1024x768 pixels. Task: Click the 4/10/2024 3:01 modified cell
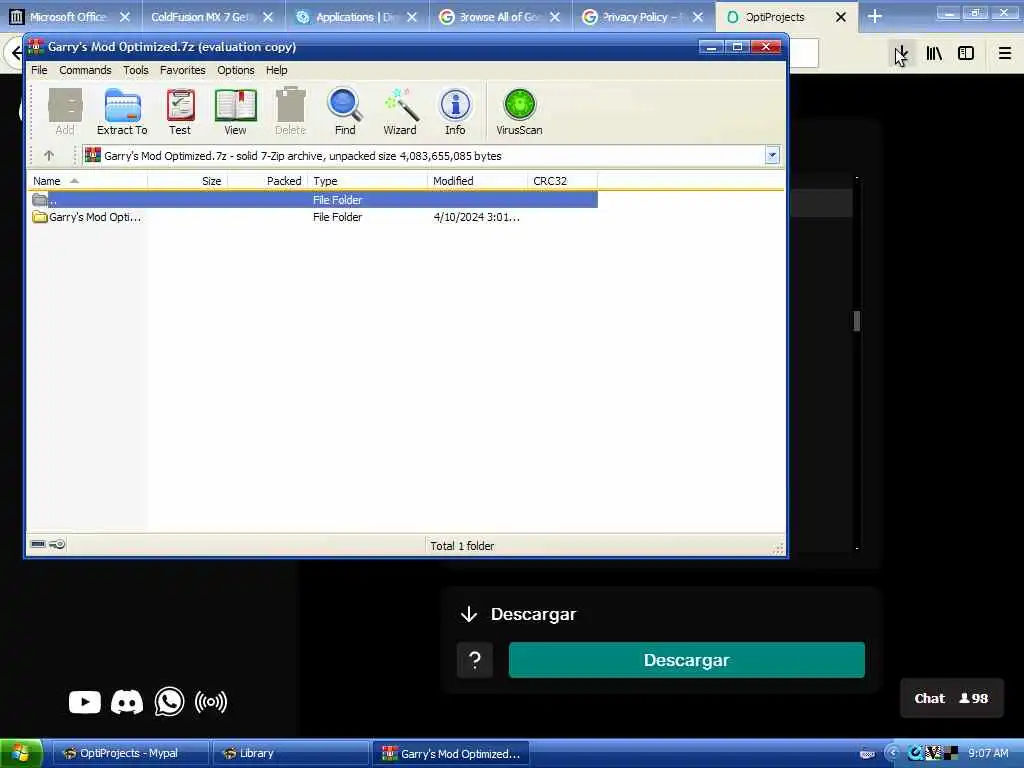point(477,217)
